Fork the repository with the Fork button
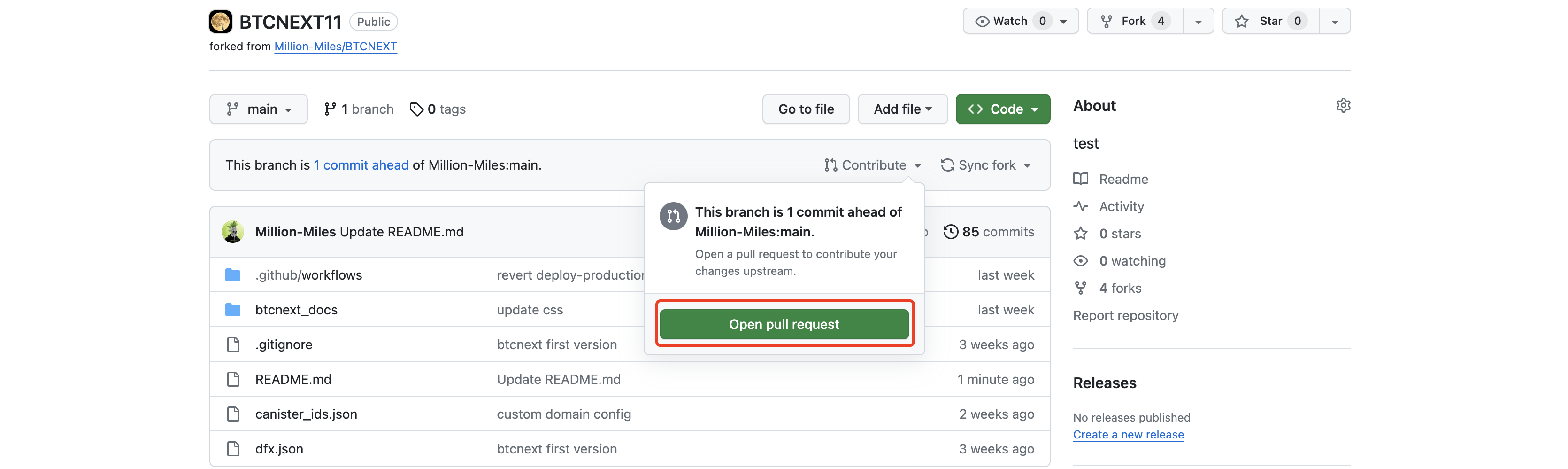Viewport: 1568px width, 469px height. click(x=1135, y=21)
